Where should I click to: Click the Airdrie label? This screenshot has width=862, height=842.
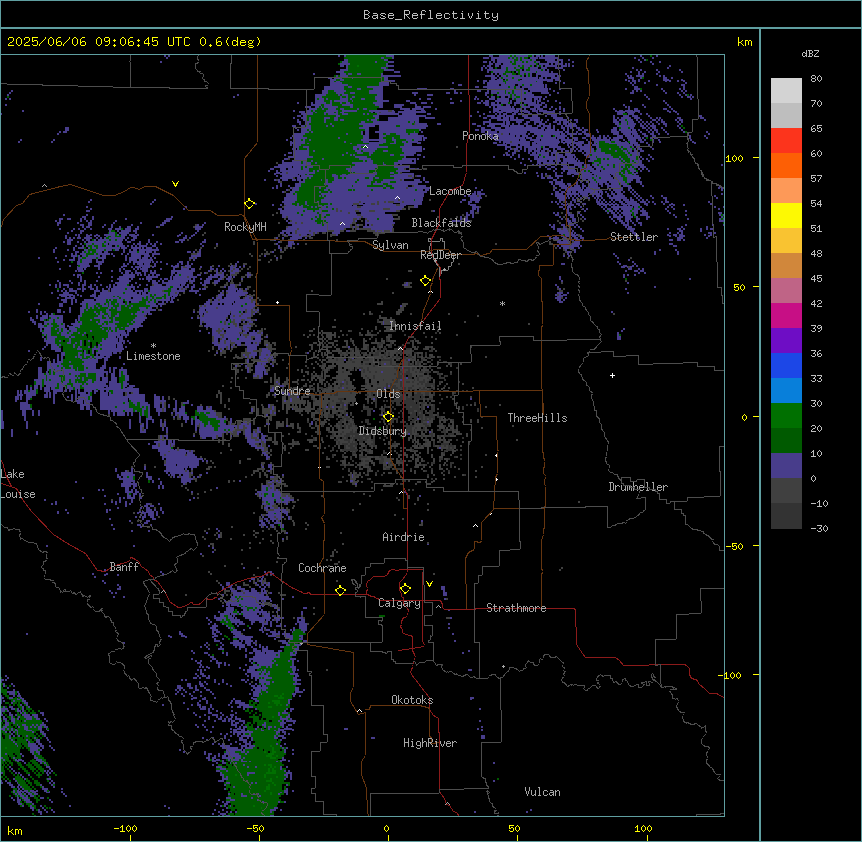coord(403,537)
